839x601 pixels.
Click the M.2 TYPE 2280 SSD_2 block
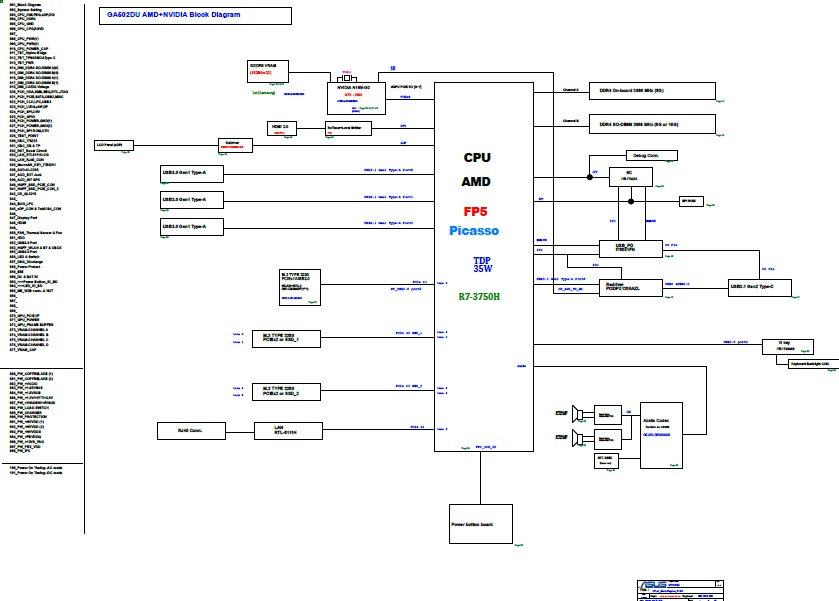286,392
